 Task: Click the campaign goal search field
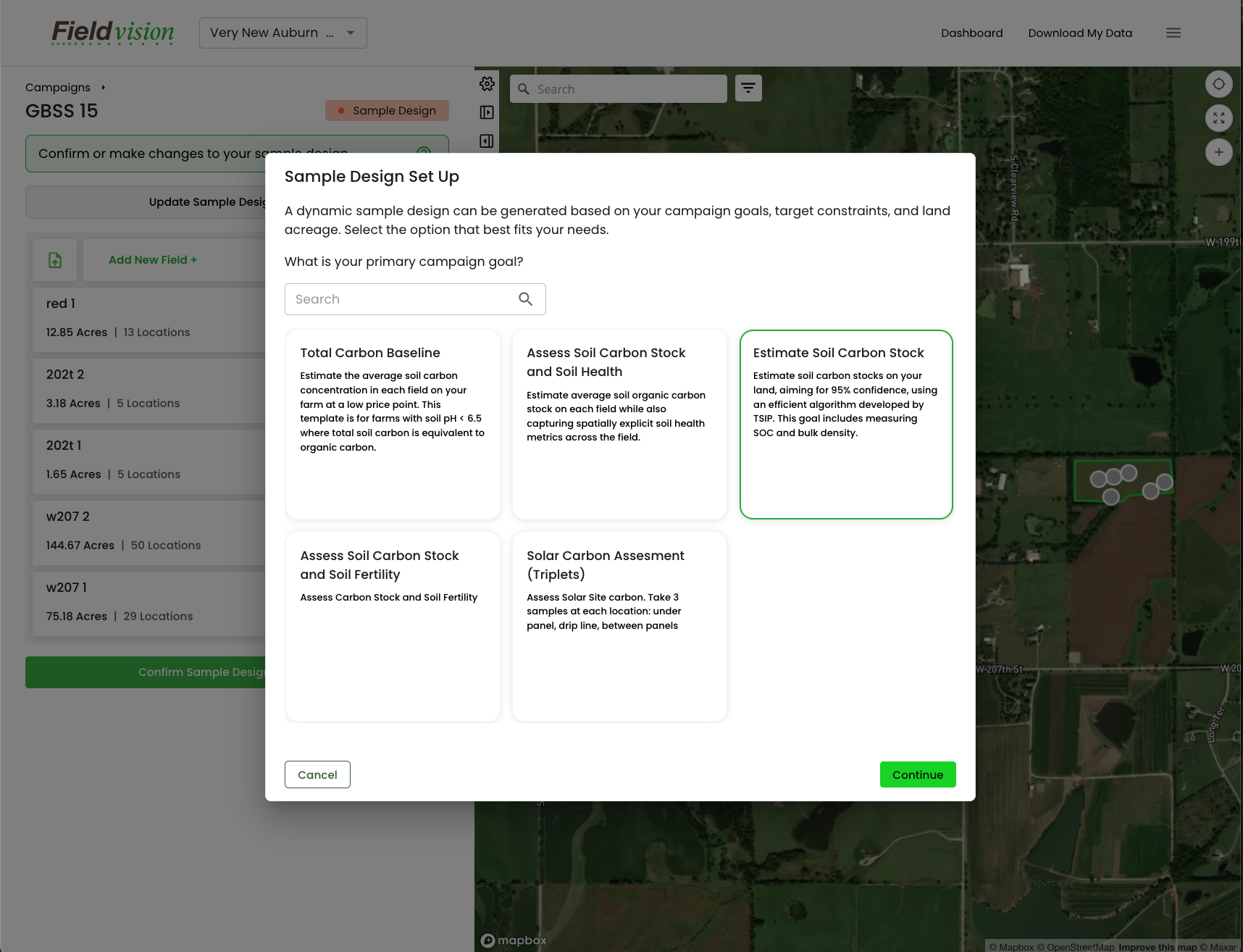[x=406, y=299]
